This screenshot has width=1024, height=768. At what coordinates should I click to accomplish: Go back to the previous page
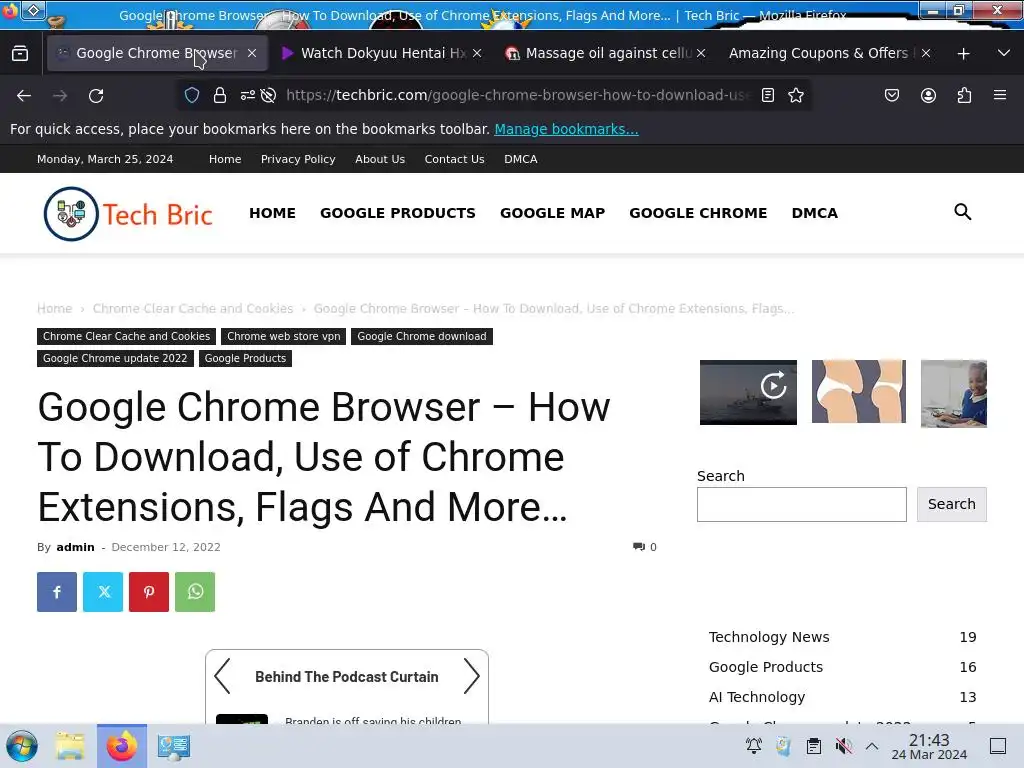click(x=24, y=96)
